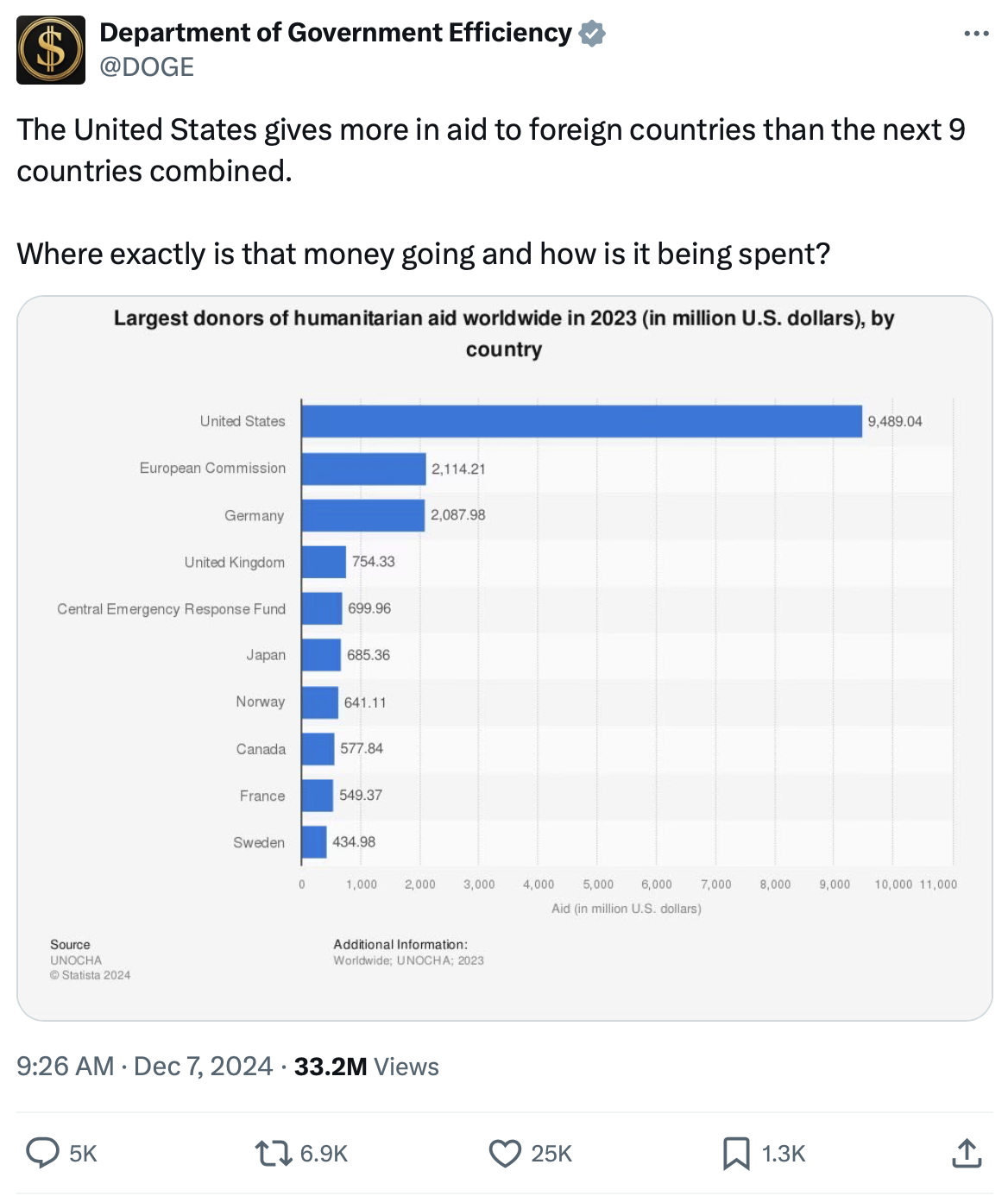Click the reply speech bubble icon
The width and height of the screenshot is (1008, 1196).
click(42, 1153)
